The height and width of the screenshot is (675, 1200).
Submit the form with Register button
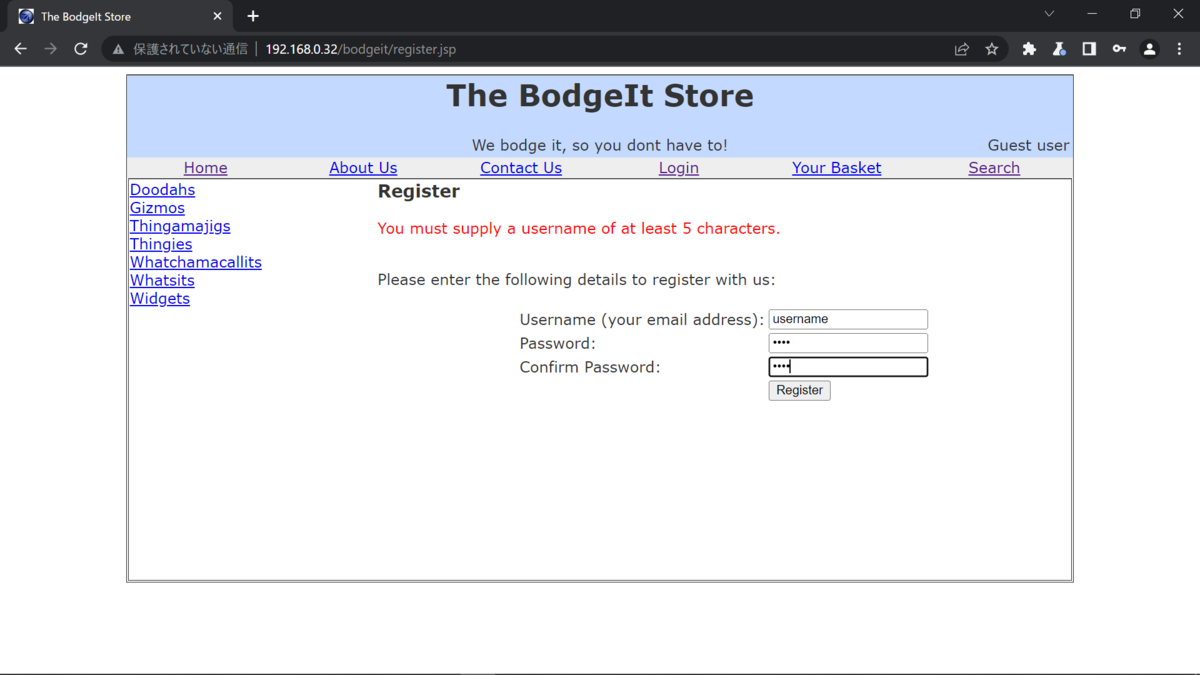pyautogui.click(x=799, y=390)
